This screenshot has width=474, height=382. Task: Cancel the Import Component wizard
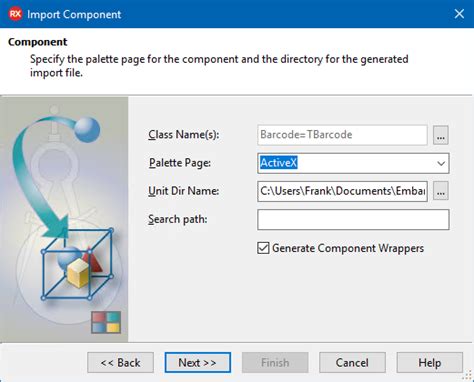pos(352,363)
